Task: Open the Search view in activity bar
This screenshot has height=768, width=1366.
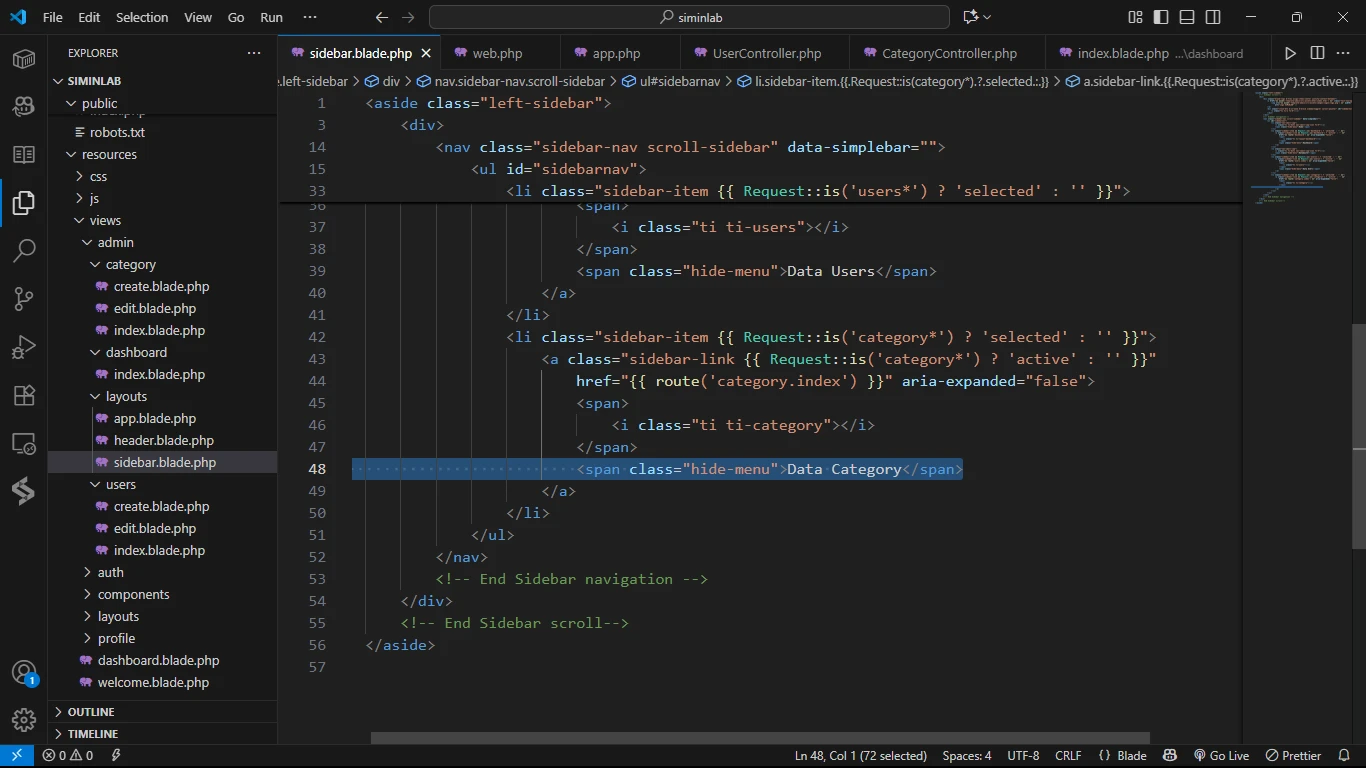Action: pos(24,250)
